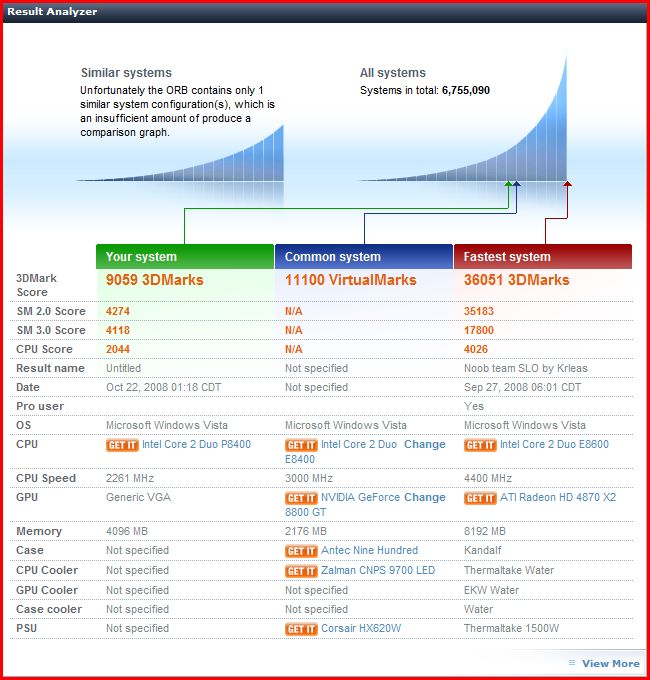Click the 9059 3DMarks score
The height and width of the screenshot is (680, 650).
coord(155,280)
